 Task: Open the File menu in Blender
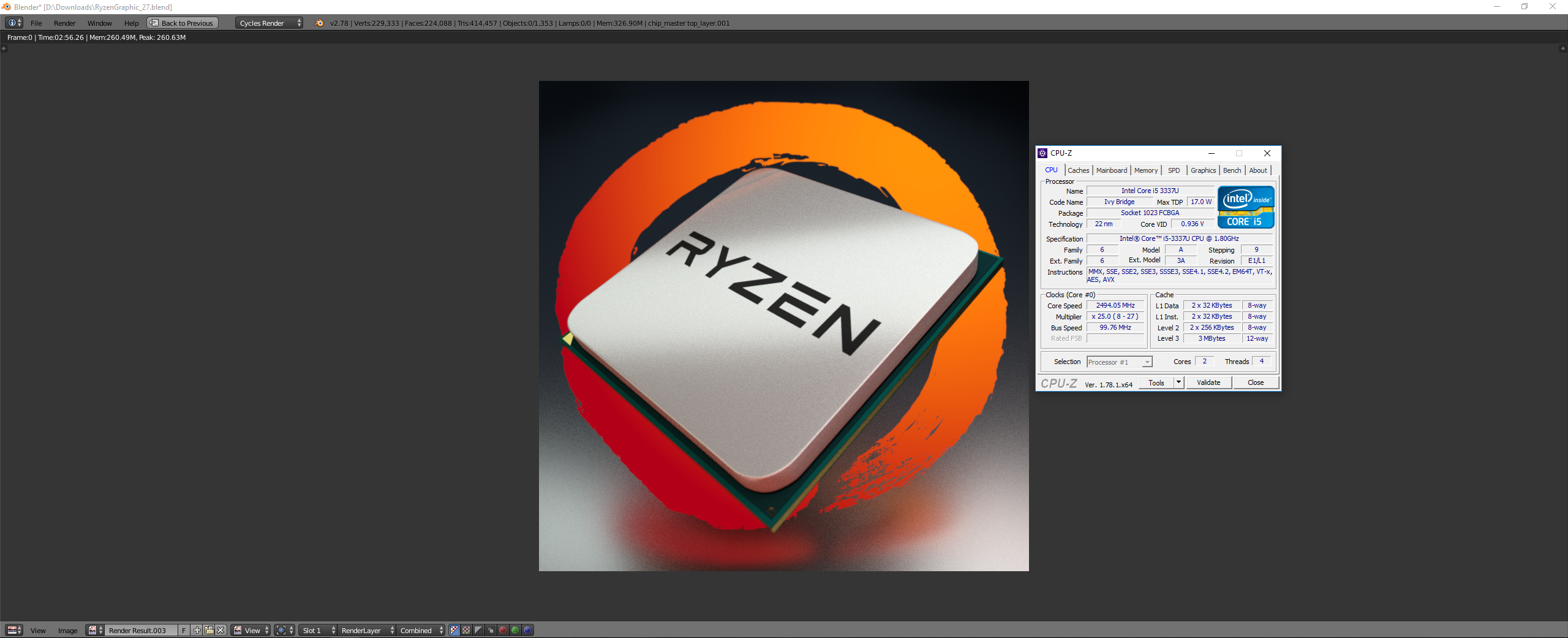point(36,23)
